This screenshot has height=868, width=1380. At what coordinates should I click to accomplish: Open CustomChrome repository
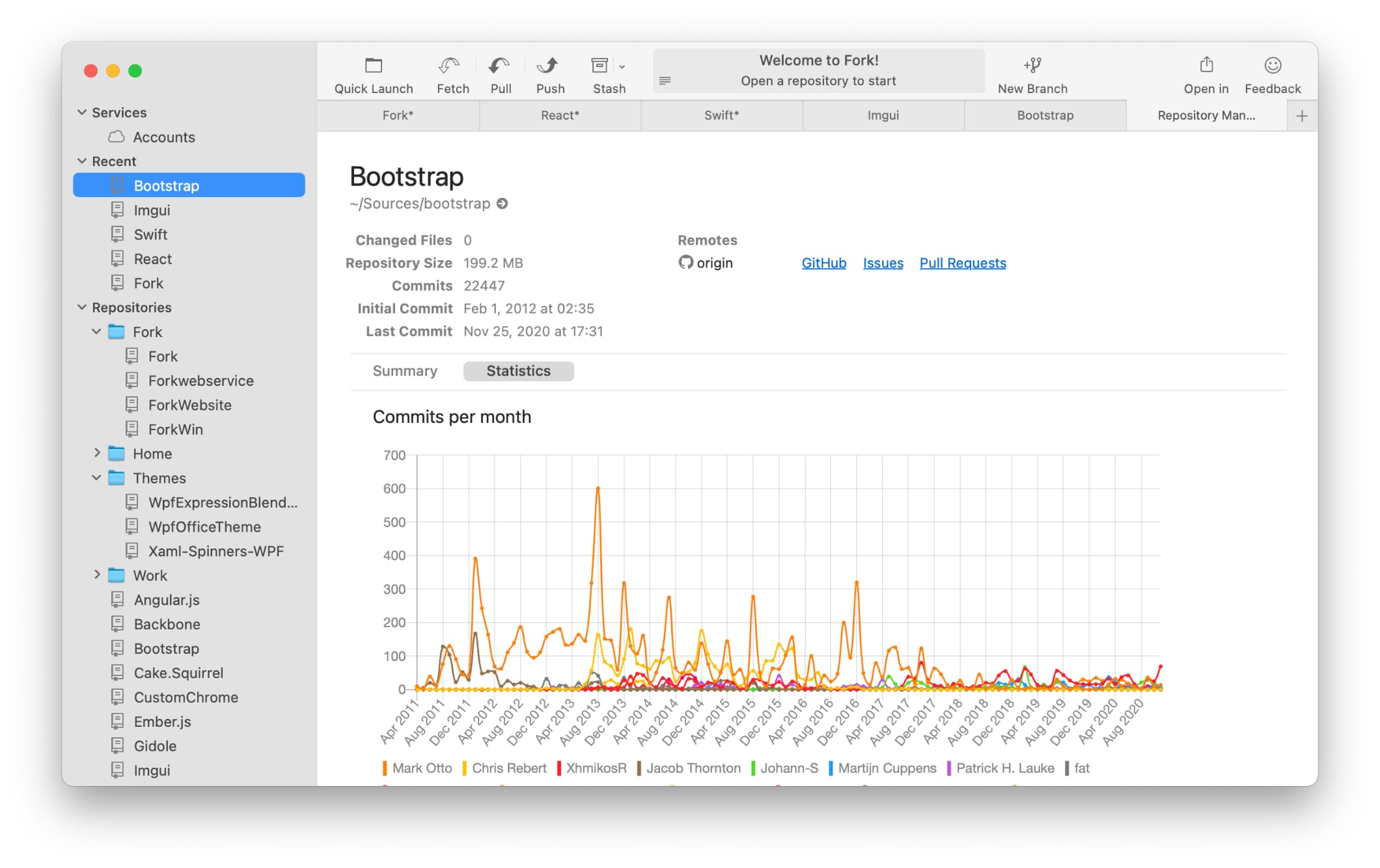189,697
